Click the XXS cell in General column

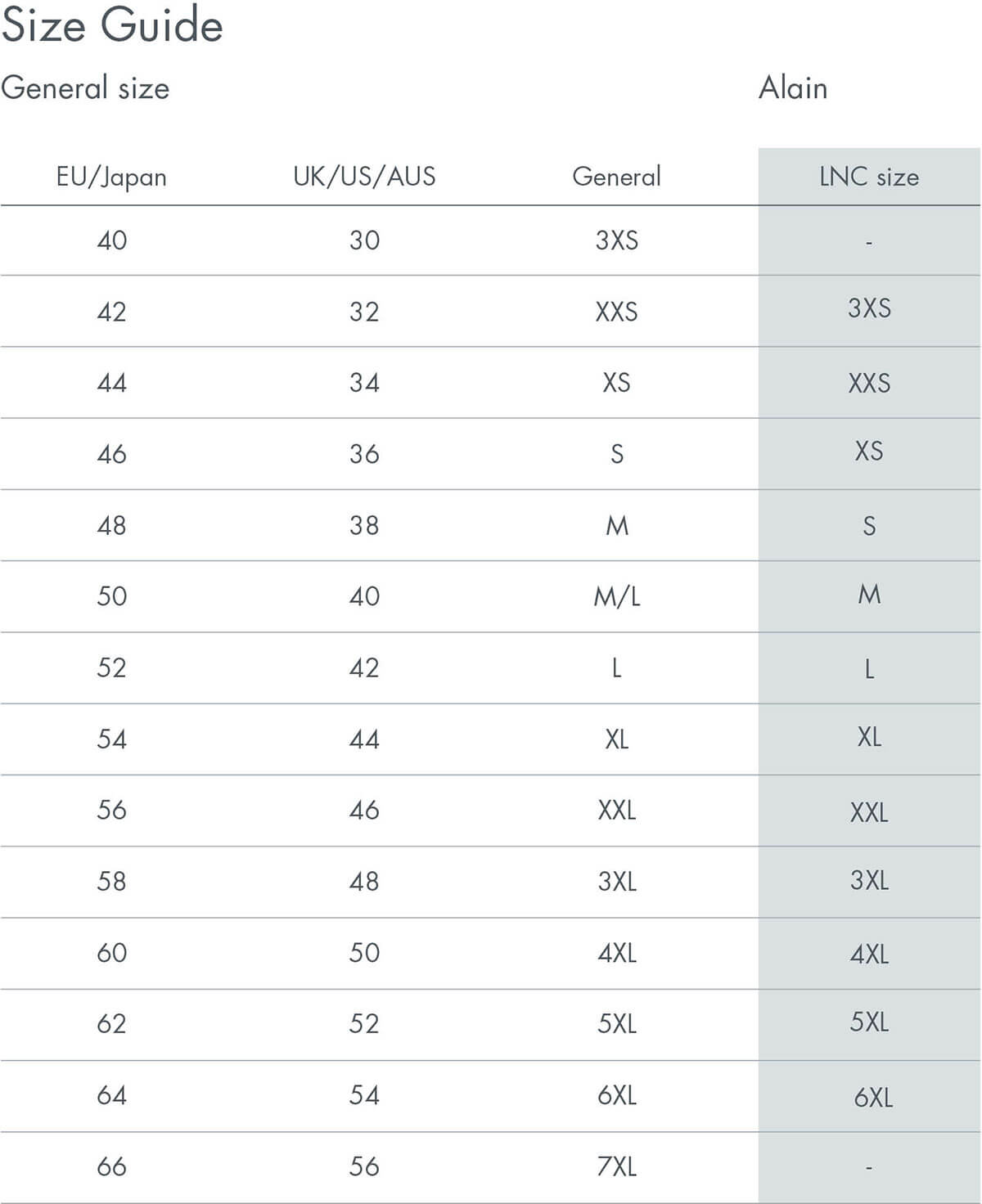point(616,312)
